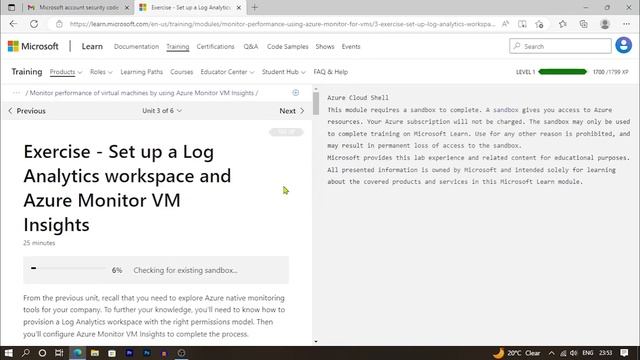
Task: Open Microsoft Store on taskbar
Action: 112,353
